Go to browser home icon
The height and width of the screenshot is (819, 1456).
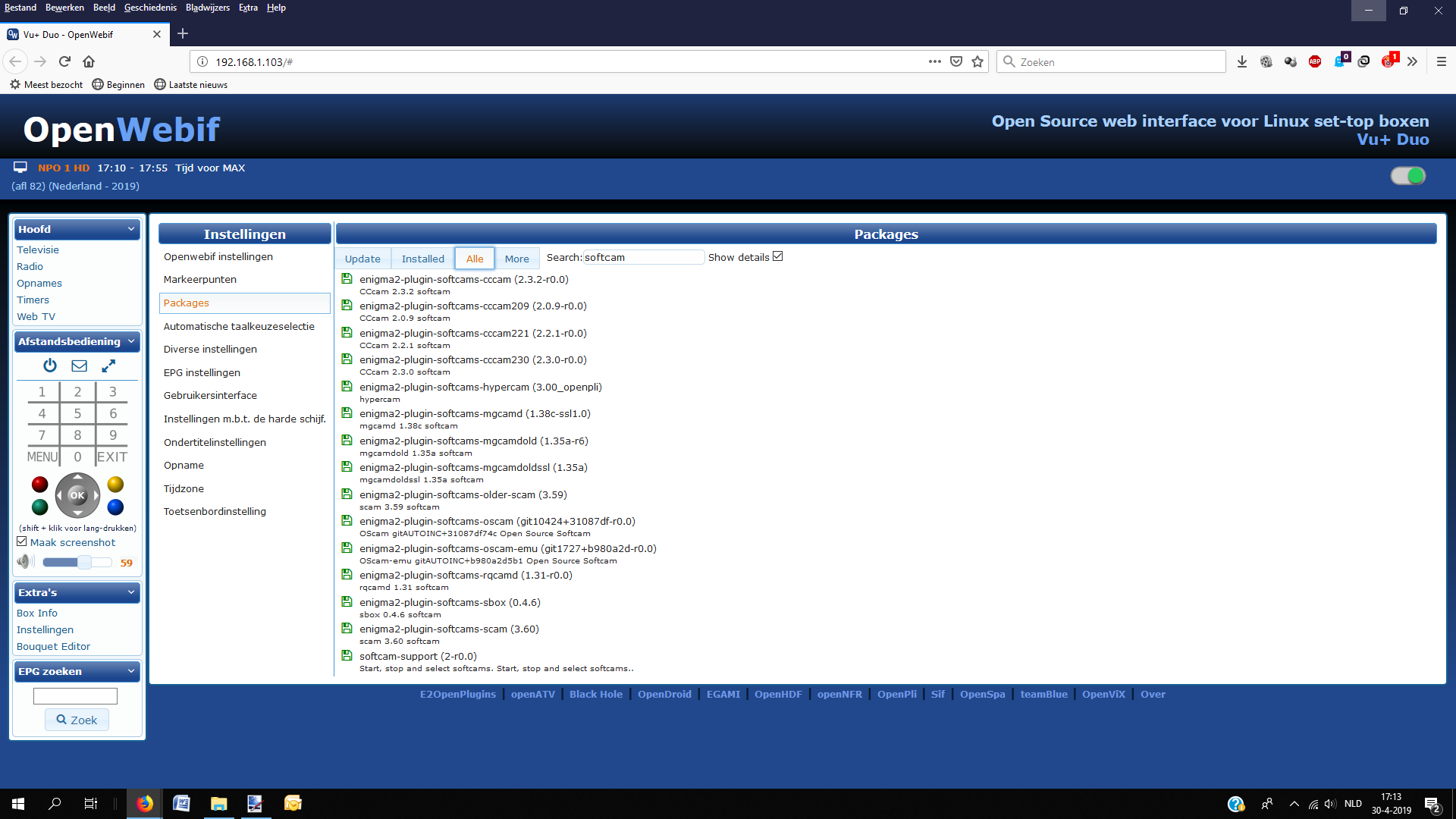[x=89, y=61]
